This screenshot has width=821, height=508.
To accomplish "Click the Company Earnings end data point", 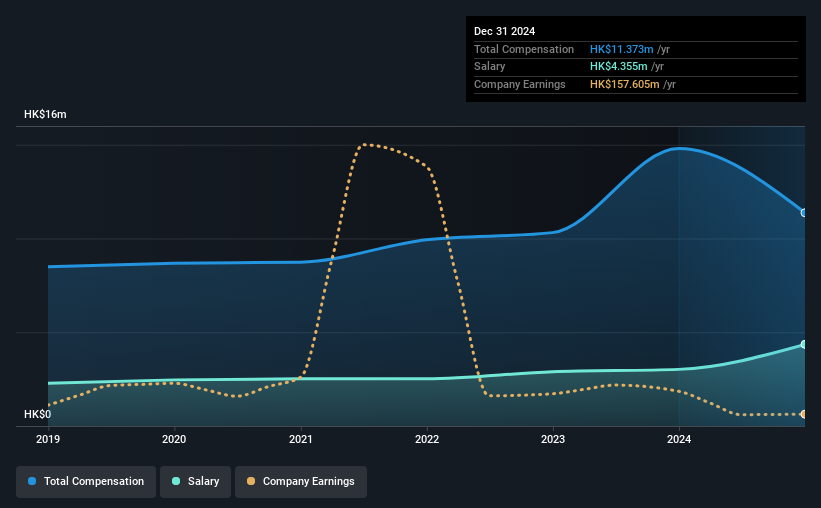I will (x=804, y=414).
